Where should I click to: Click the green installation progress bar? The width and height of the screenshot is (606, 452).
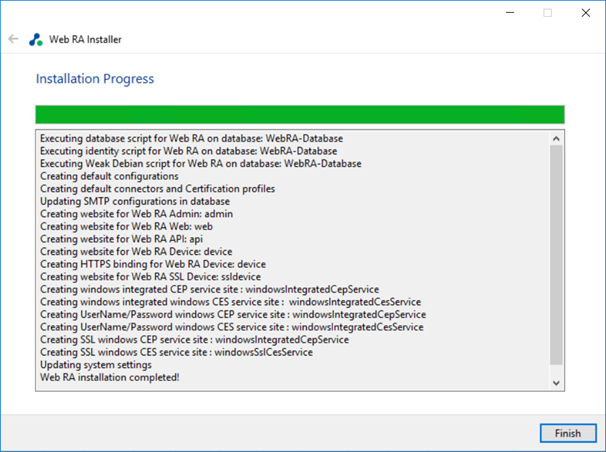coord(300,115)
